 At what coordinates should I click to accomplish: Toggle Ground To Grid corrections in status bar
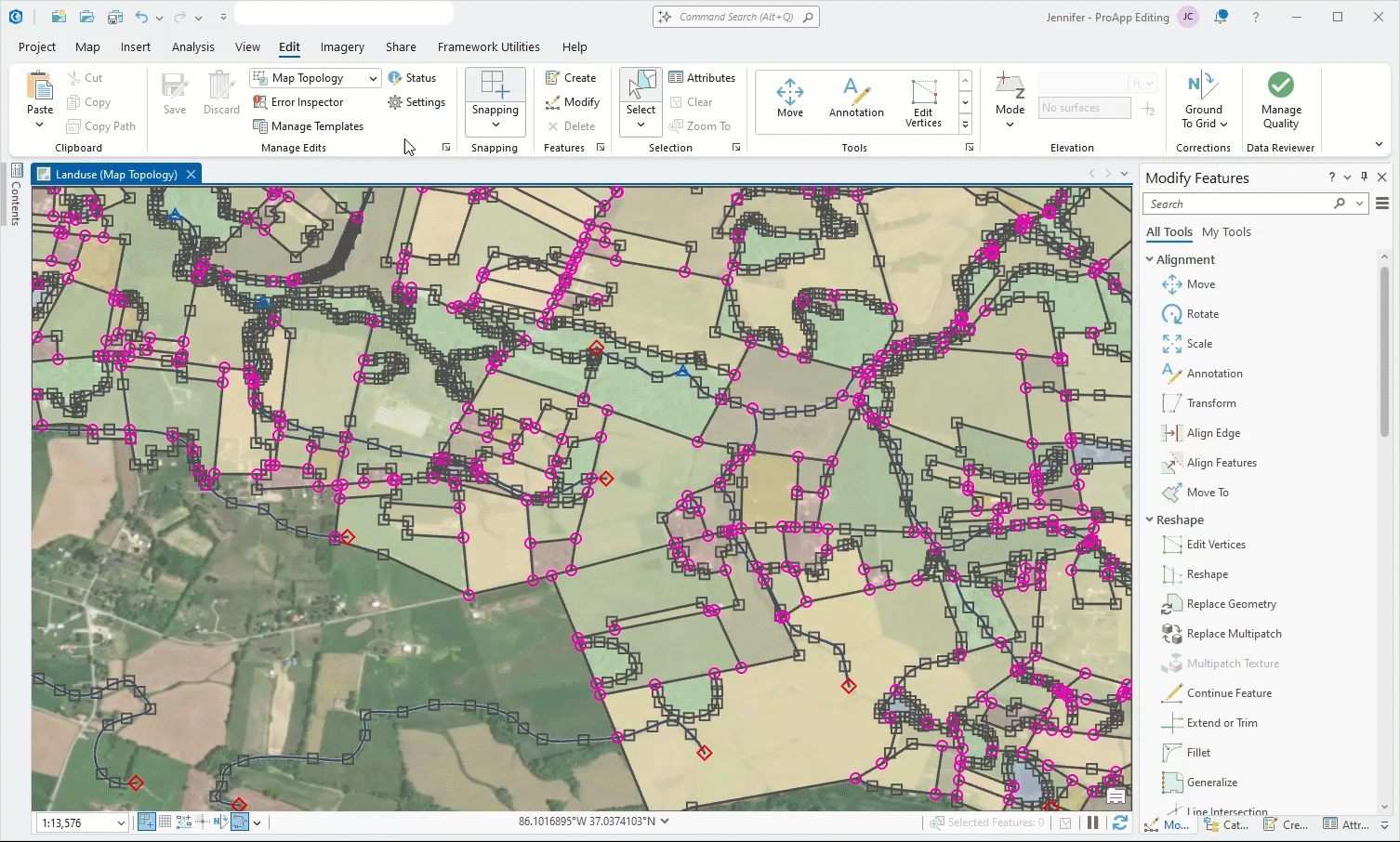[x=220, y=822]
